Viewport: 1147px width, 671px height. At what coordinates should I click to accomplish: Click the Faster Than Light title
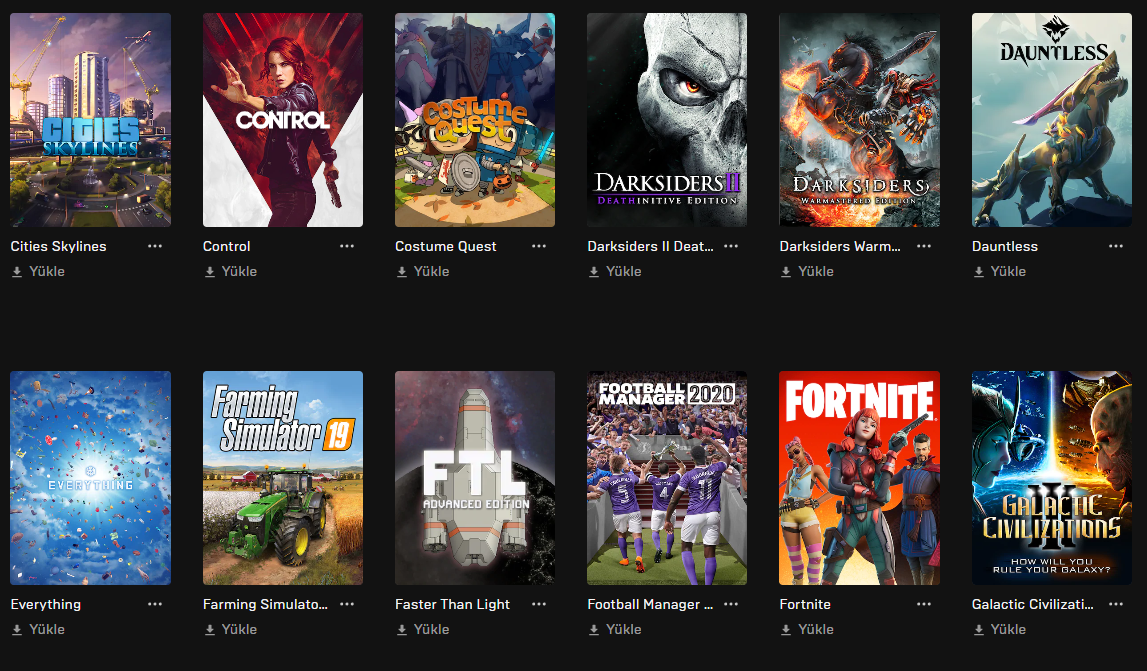coord(452,604)
